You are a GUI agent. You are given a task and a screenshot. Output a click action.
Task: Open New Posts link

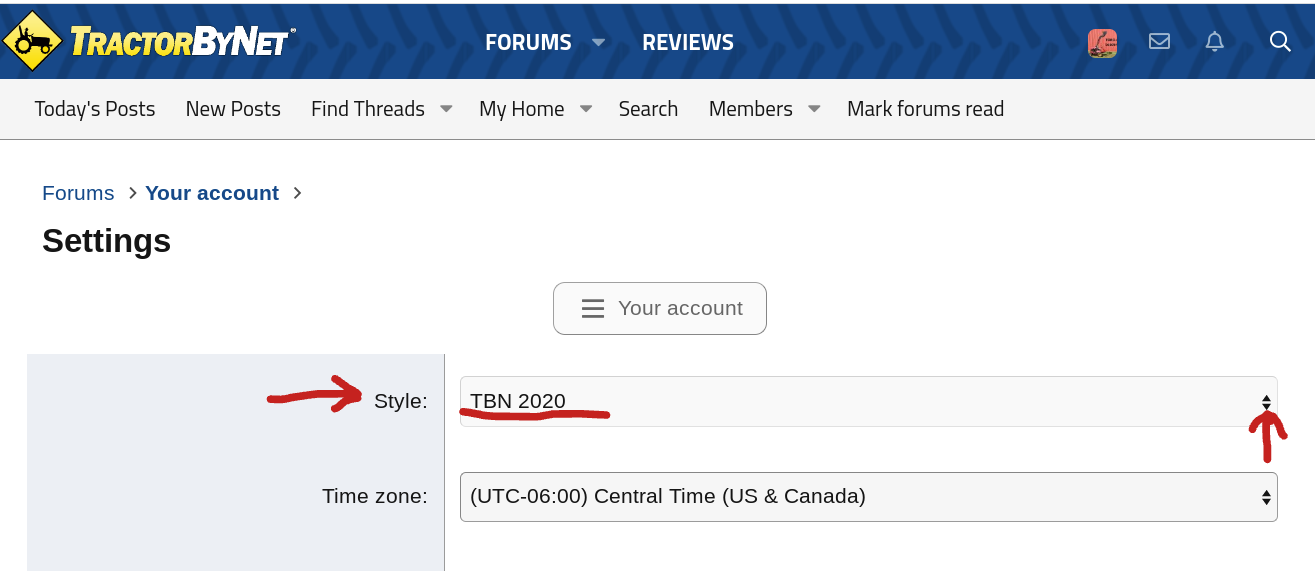[233, 109]
